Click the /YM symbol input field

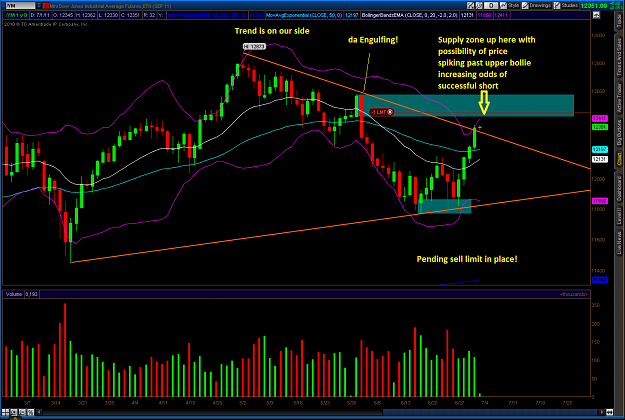pyautogui.click(x=20, y=6)
